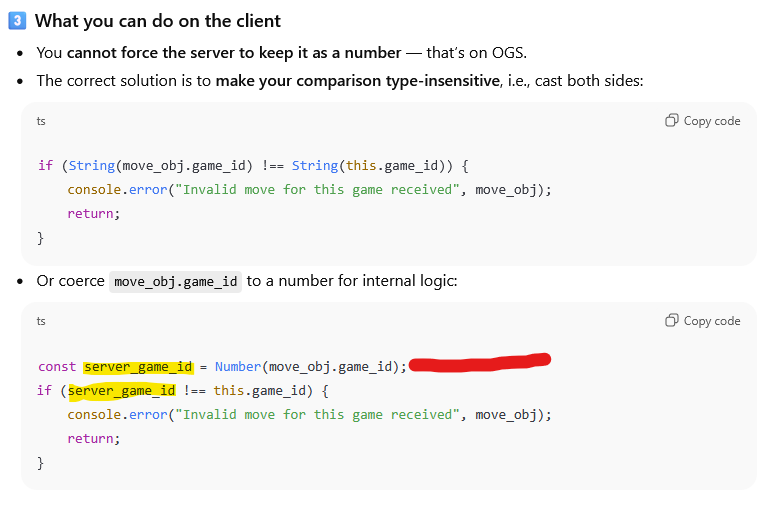Click highlighted "server_game_id" in the const line
773x507 pixels.
pos(138,367)
